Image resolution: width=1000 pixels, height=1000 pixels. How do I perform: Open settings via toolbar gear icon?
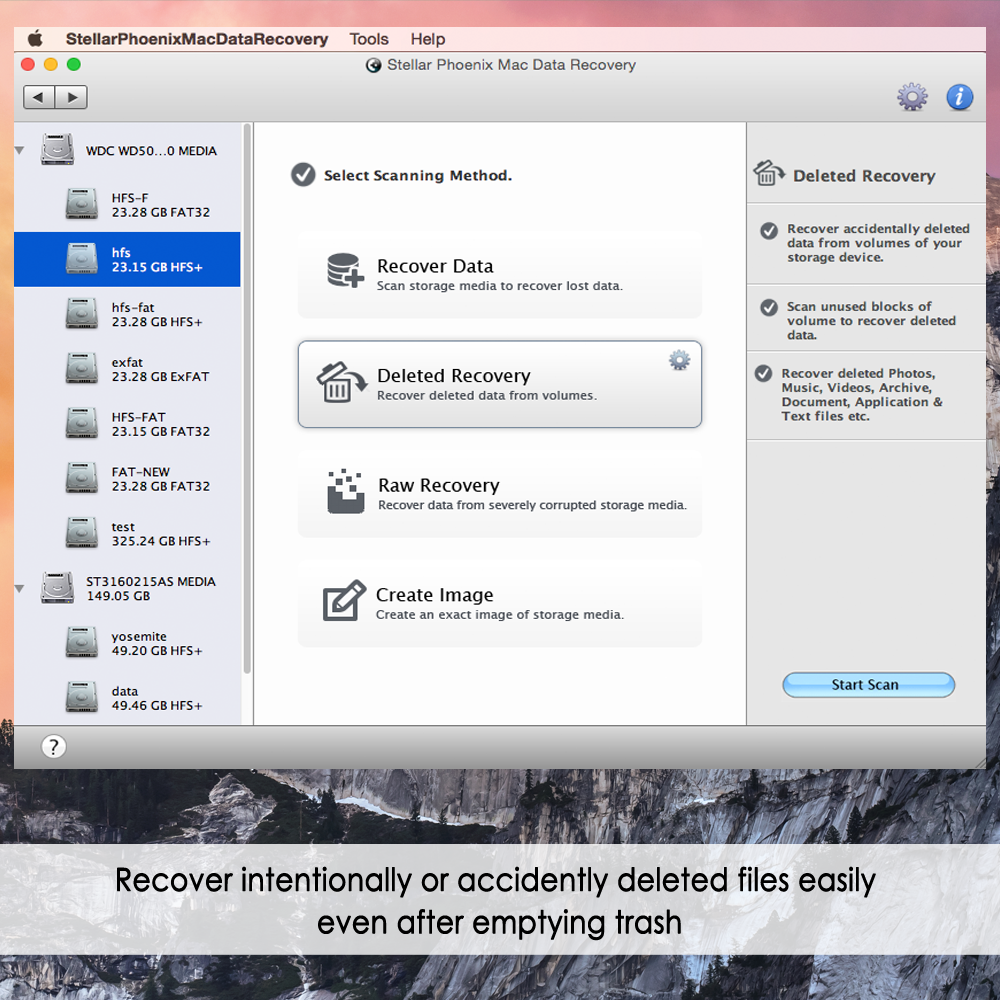pos(912,97)
